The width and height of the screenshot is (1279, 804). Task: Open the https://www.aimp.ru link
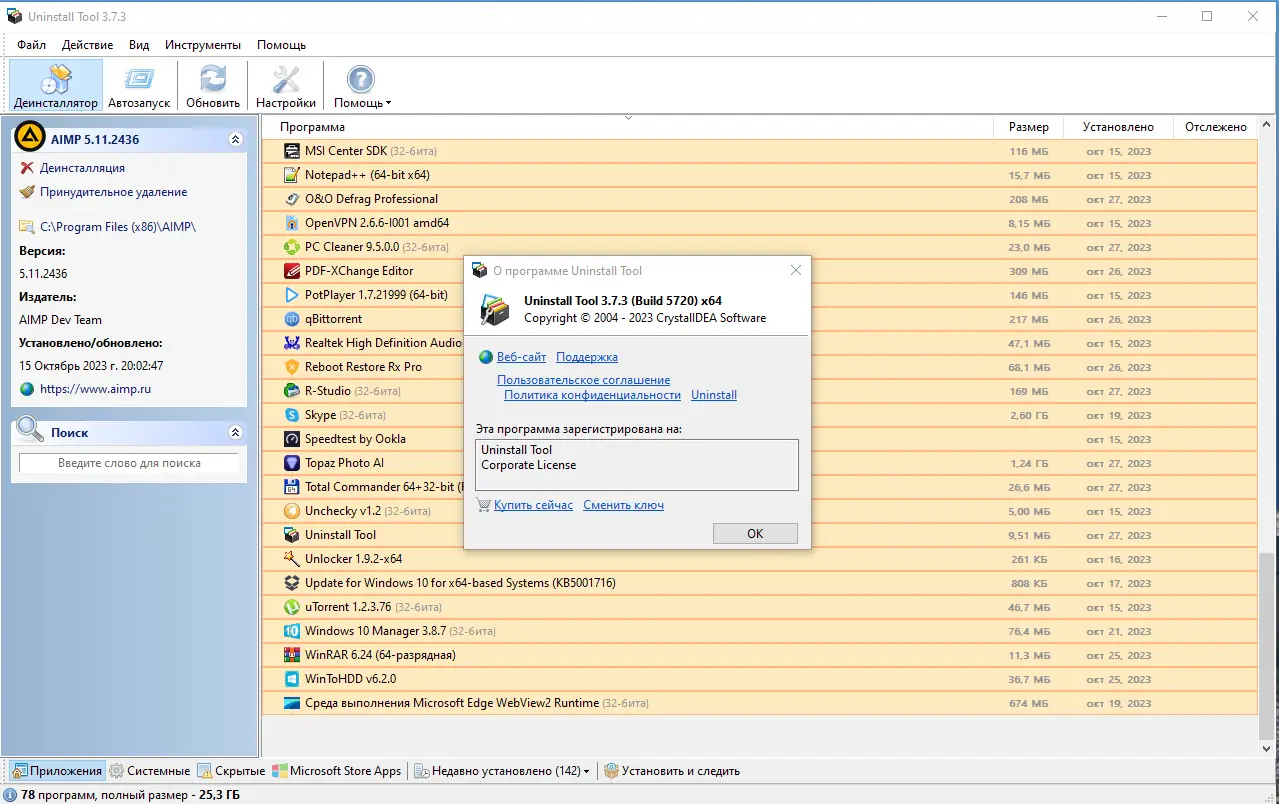pos(95,389)
